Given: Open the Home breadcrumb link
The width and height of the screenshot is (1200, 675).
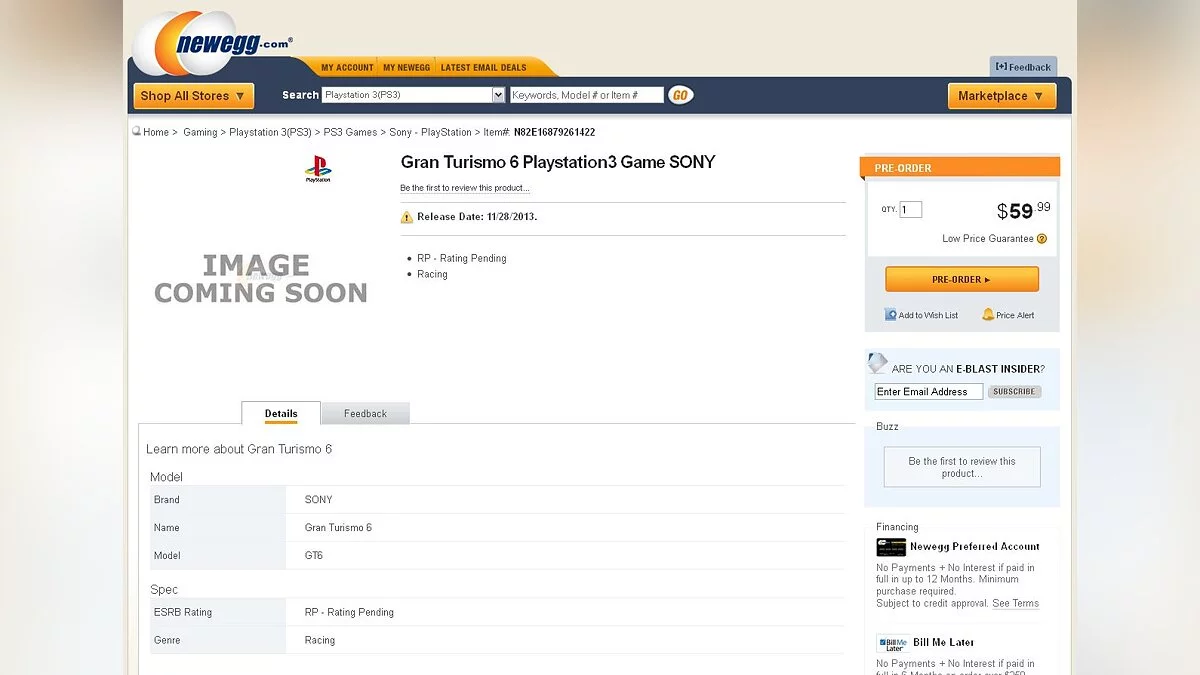Looking at the screenshot, I should (x=156, y=132).
